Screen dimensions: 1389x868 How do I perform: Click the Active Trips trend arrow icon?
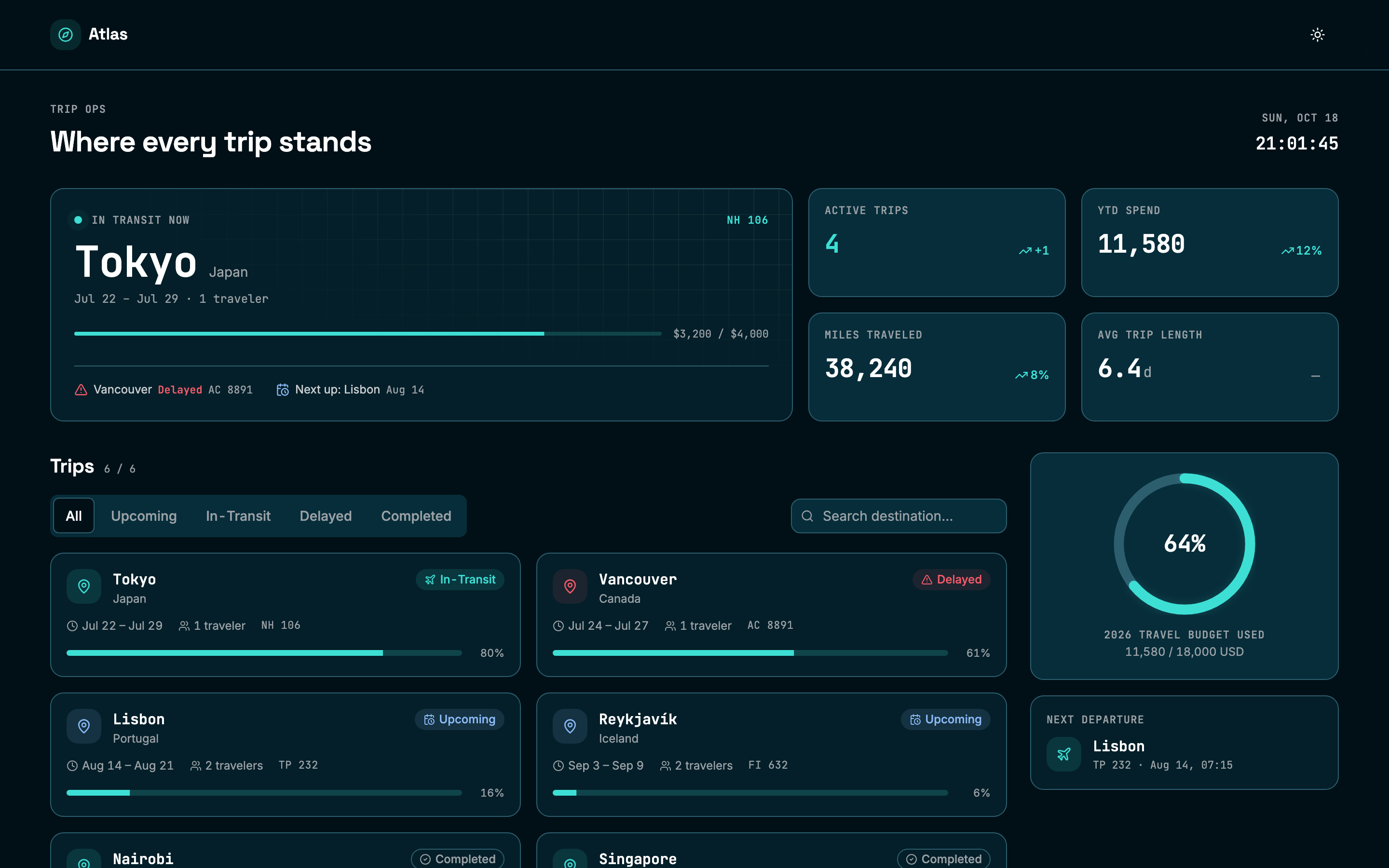pos(1025,251)
